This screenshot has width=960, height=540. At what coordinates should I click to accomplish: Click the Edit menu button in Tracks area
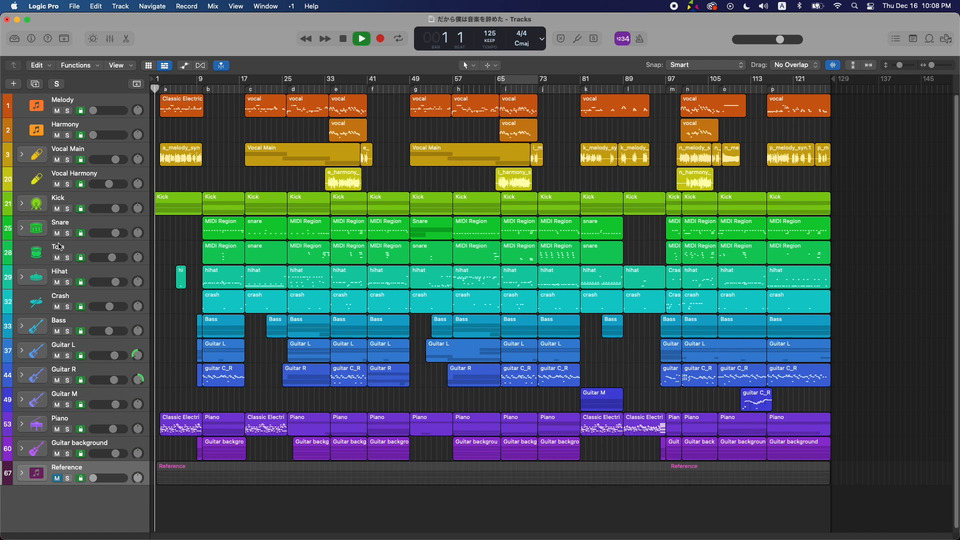[x=39, y=65]
